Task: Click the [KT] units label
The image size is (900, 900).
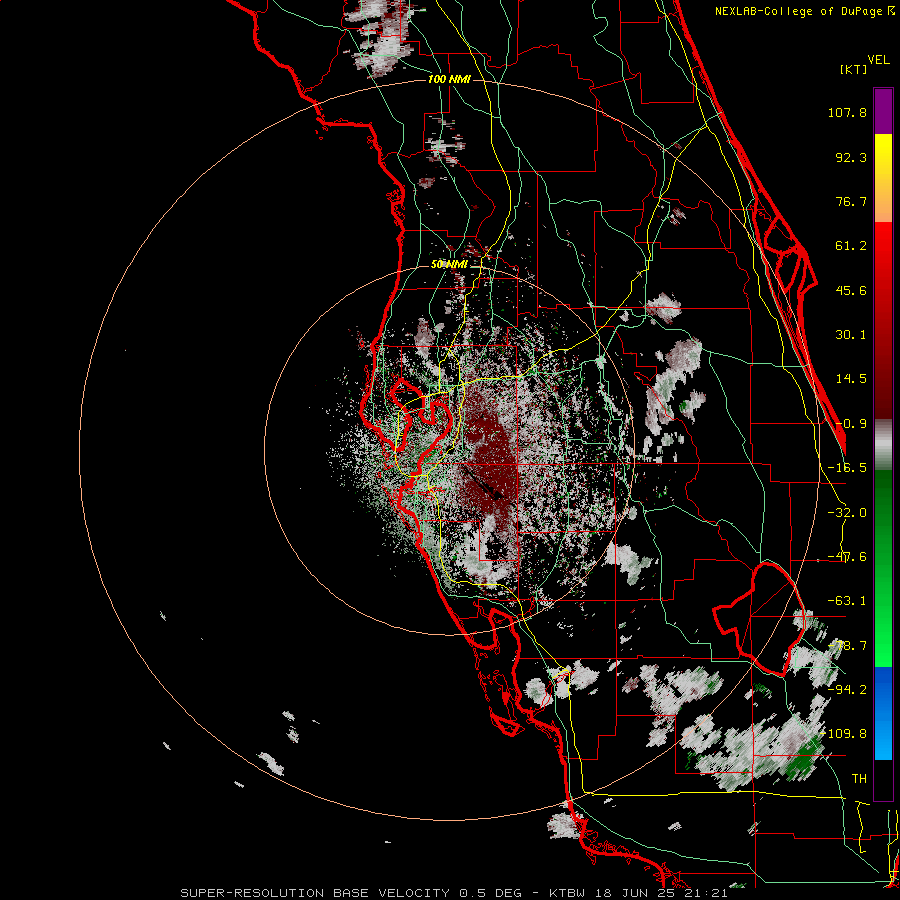Action: tap(853, 69)
